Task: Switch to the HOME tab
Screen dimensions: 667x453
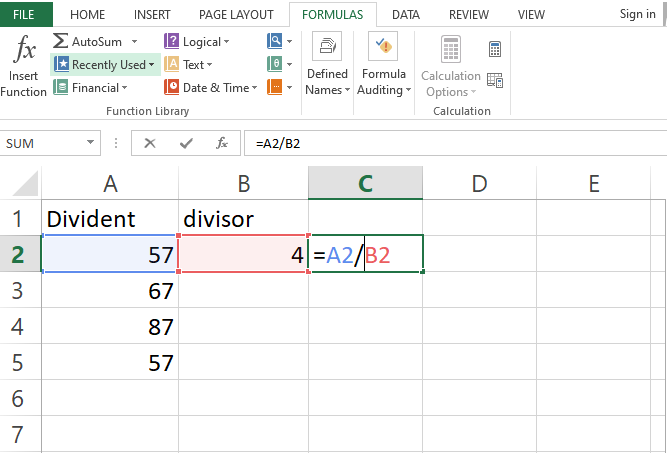Action: tap(88, 15)
